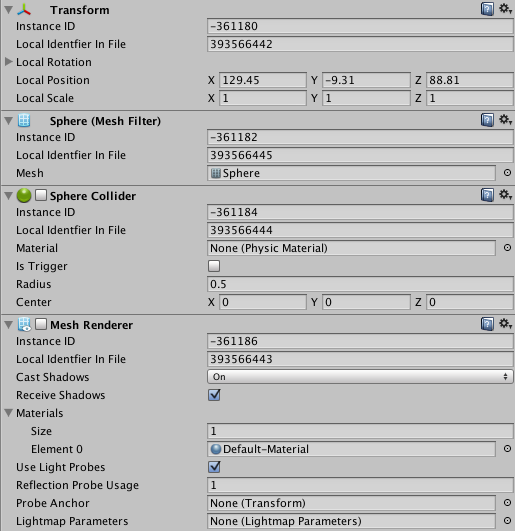Open Transform component gear settings menu
Screen dimensions: 515x531
click(x=505, y=9)
